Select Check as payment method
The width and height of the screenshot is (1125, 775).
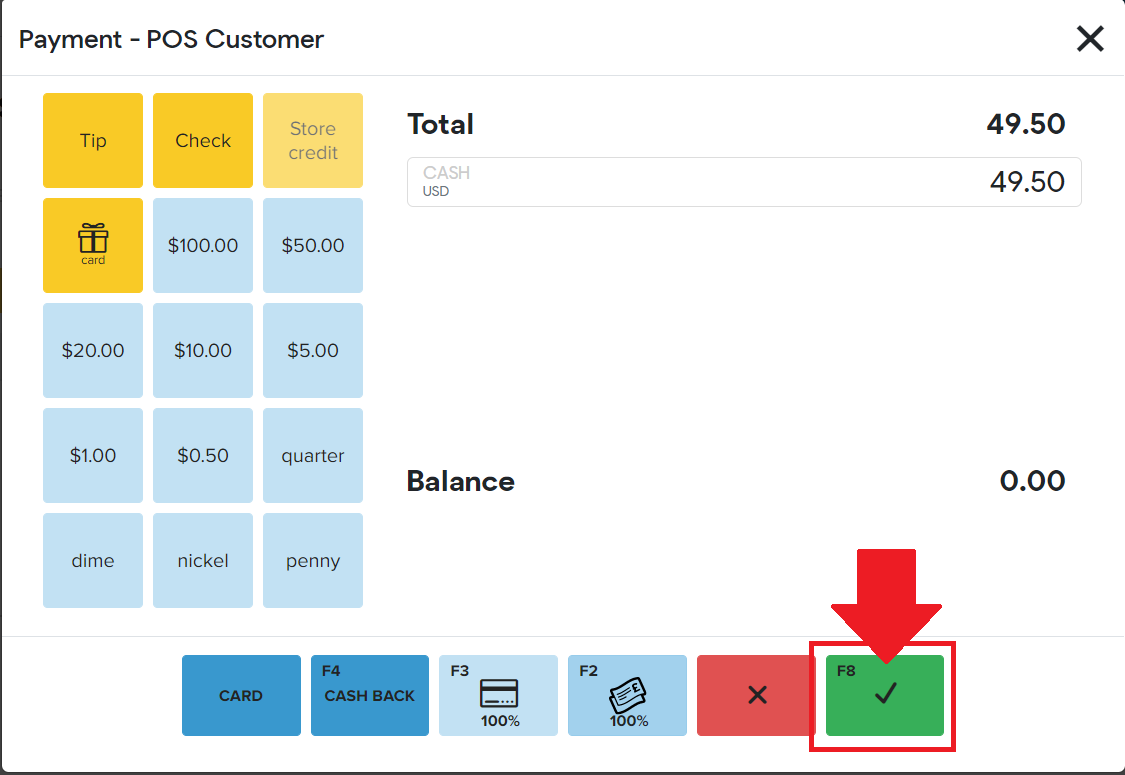pyautogui.click(x=203, y=140)
